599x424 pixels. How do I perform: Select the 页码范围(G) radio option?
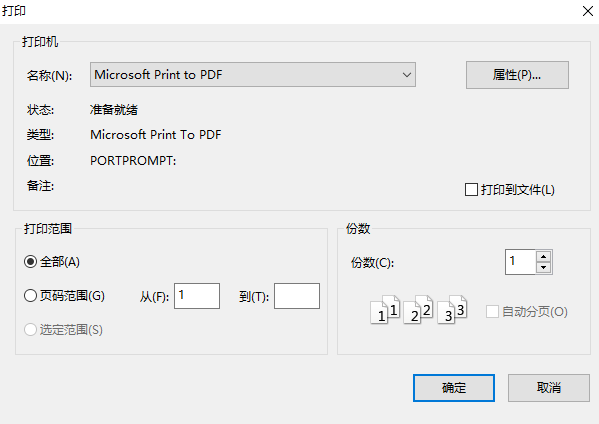pos(30,296)
